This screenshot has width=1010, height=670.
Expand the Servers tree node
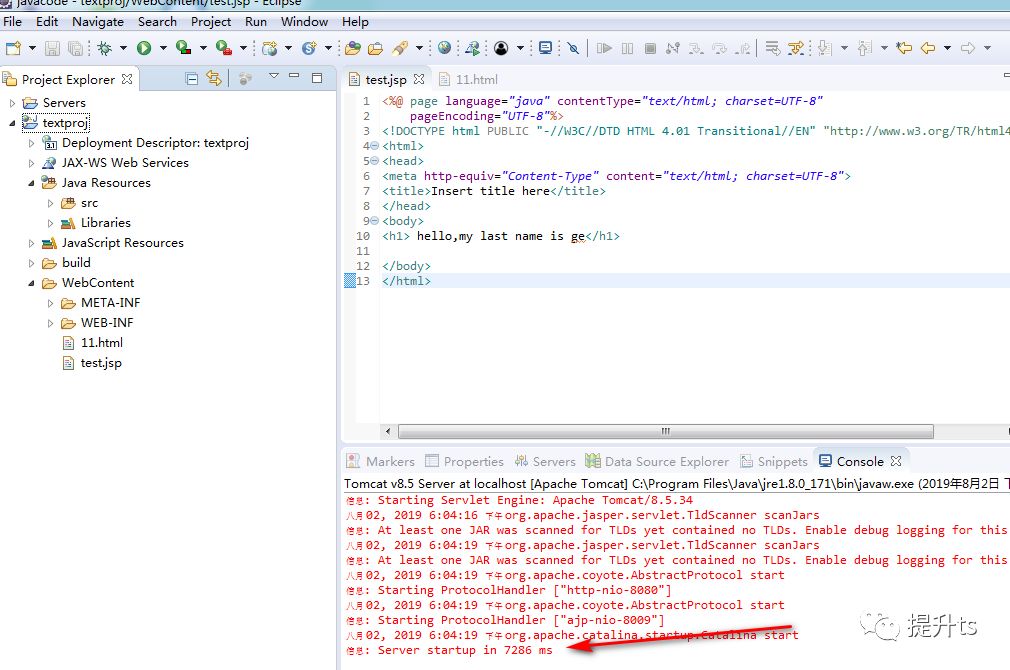click(12, 103)
